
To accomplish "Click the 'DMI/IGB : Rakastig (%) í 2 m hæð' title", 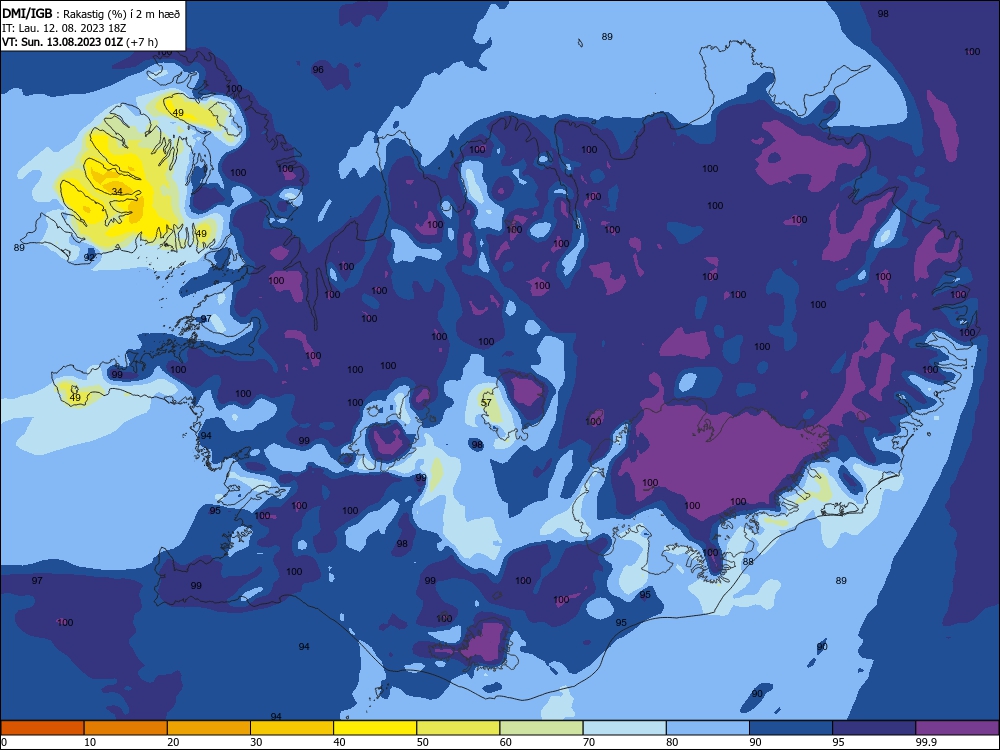I will tap(89, 14).
